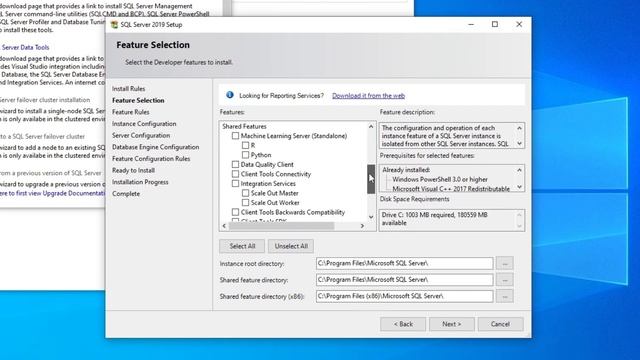Open first view Upgrade Documentation link in background window

[52, 193]
